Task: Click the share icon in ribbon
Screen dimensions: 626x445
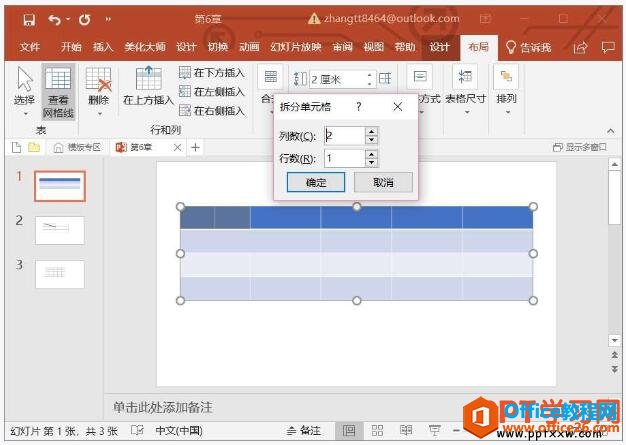Action: (x=580, y=47)
